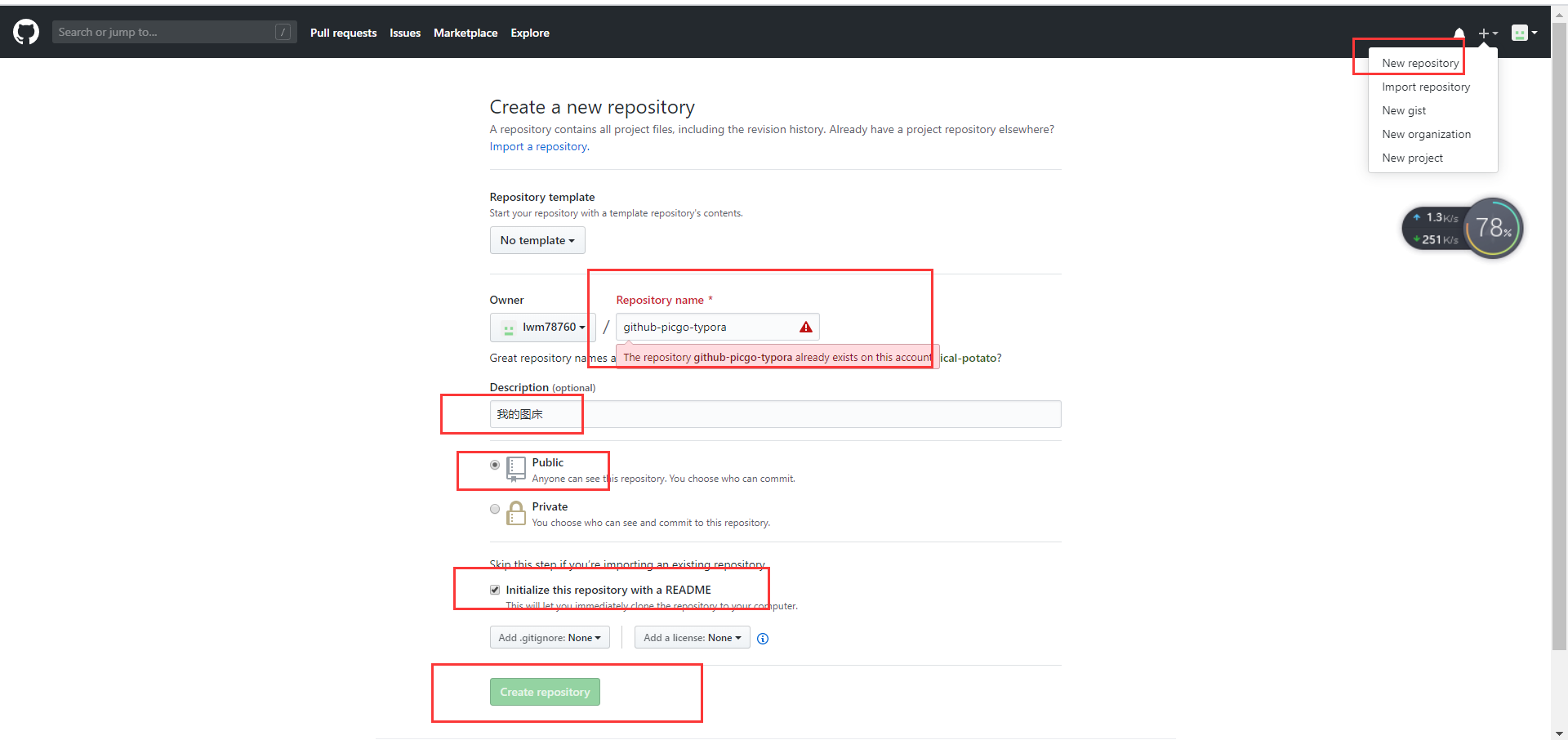Open the Owner lwm78760 dropdown
The image size is (1568, 740).
coord(543,328)
